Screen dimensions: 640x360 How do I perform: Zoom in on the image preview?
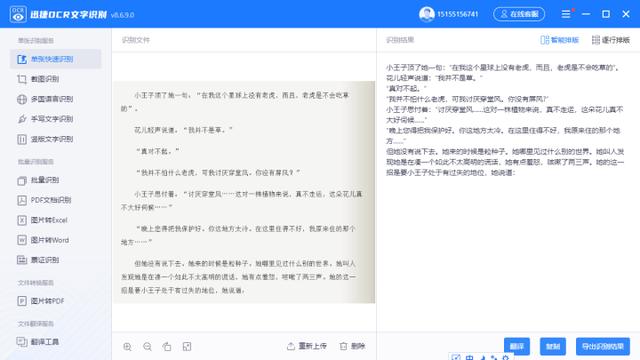coord(127,347)
